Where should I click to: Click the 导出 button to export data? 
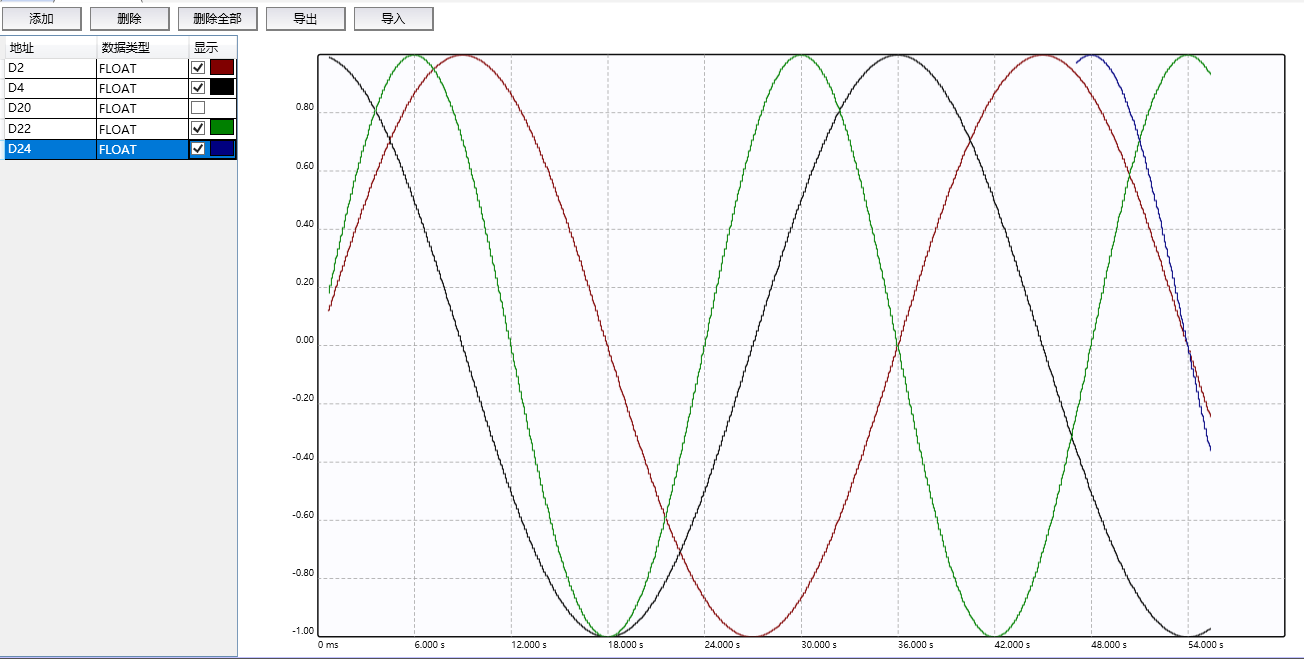pos(305,18)
